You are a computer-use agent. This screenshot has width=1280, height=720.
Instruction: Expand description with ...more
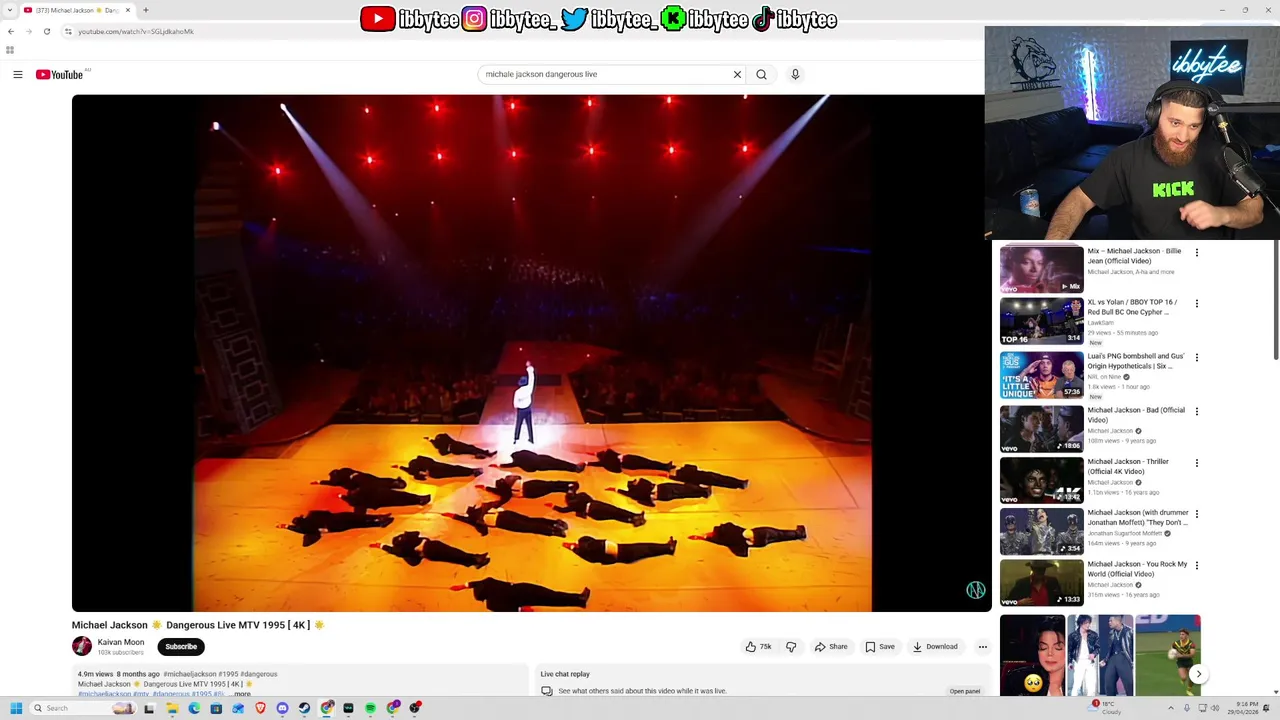pos(240,693)
